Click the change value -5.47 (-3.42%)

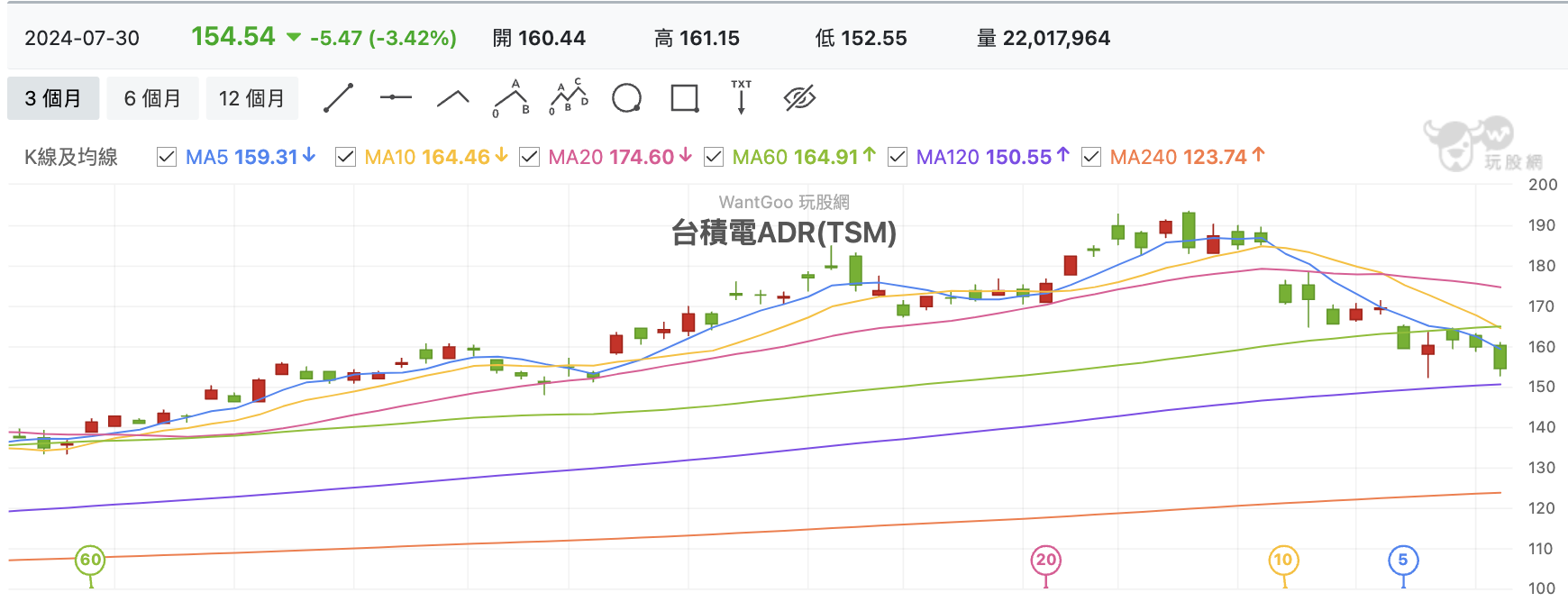tap(383, 38)
